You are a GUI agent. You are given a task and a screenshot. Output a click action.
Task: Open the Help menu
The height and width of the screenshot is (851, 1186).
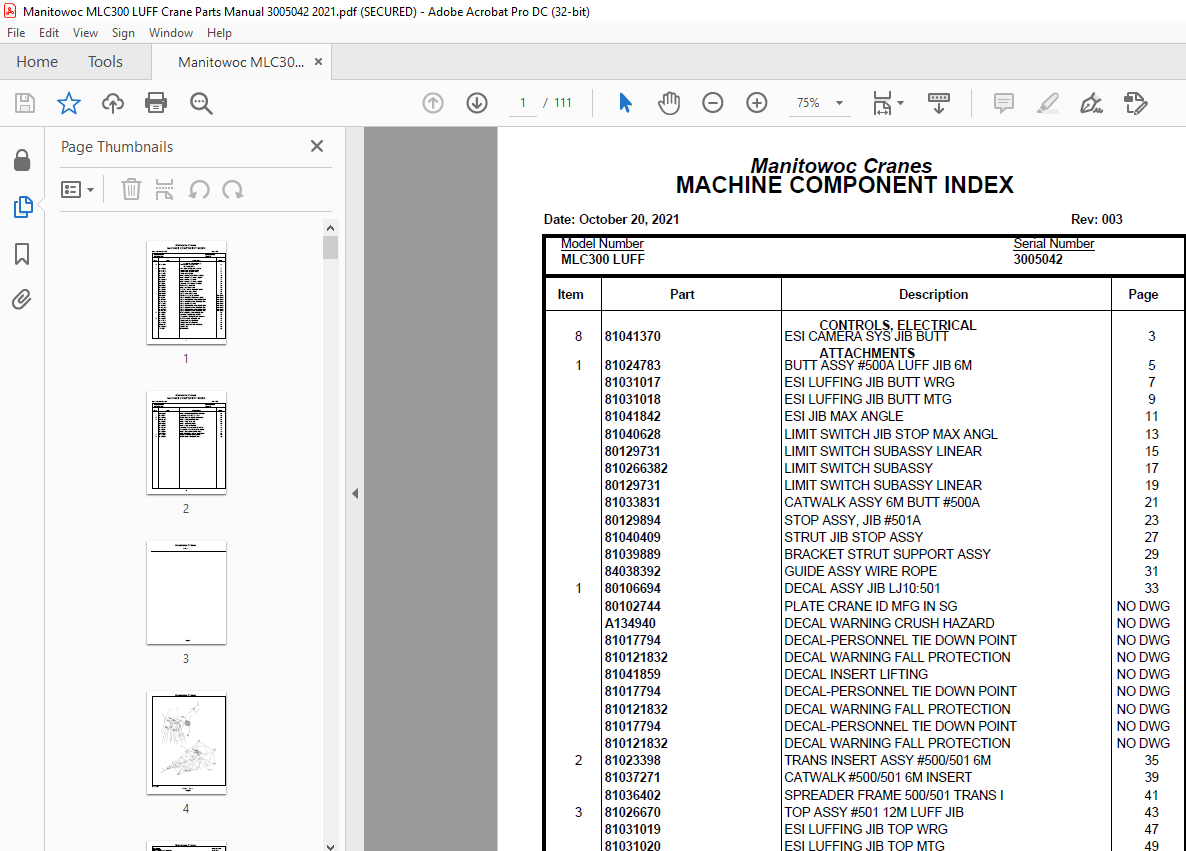click(219, 33)
